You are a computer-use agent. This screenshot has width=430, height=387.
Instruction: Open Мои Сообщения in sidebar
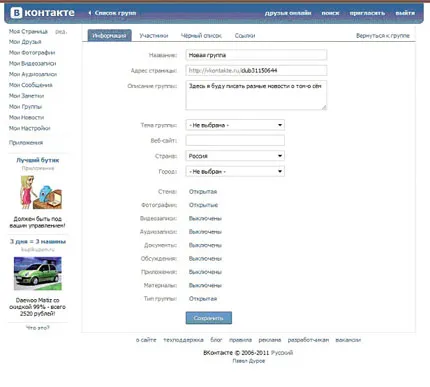pos(31,85)
